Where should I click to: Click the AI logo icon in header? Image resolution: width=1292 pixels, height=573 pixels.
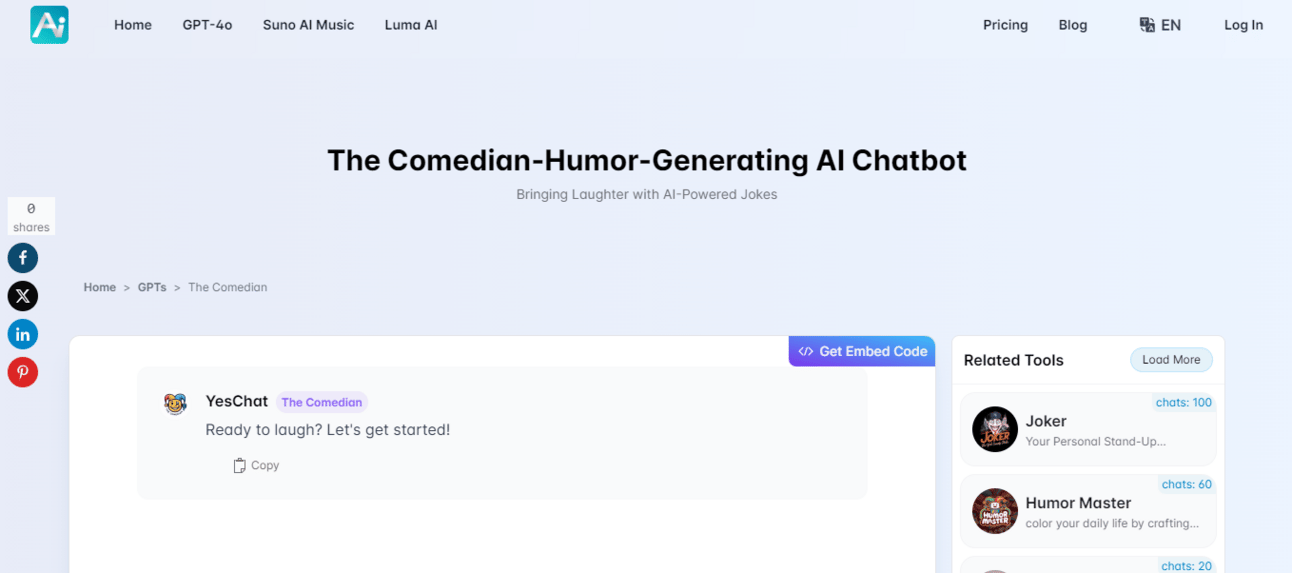(49, 25)
